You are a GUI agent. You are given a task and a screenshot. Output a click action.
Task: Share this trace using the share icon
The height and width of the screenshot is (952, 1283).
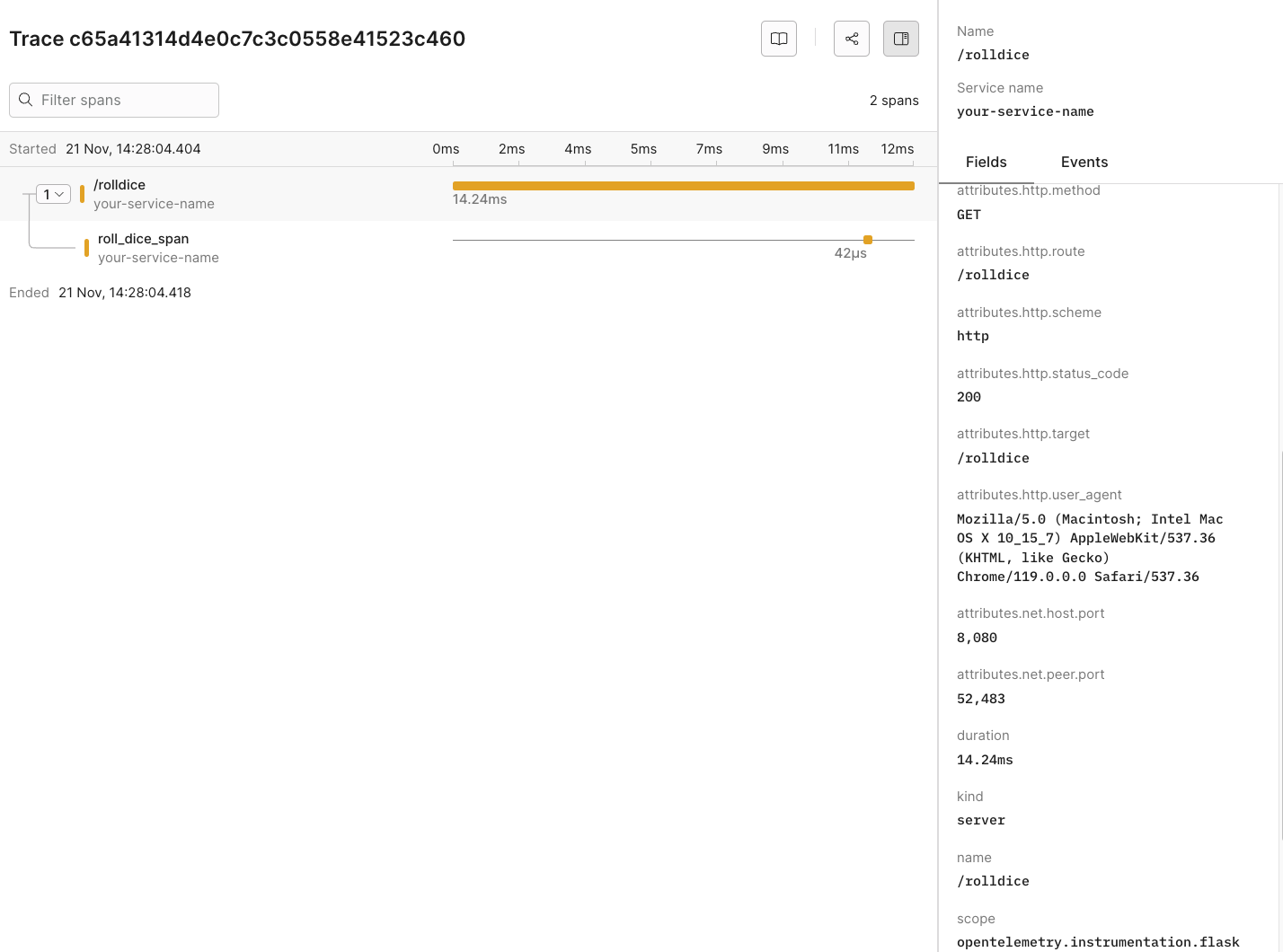pyautogui.click(x=851, y=39)
